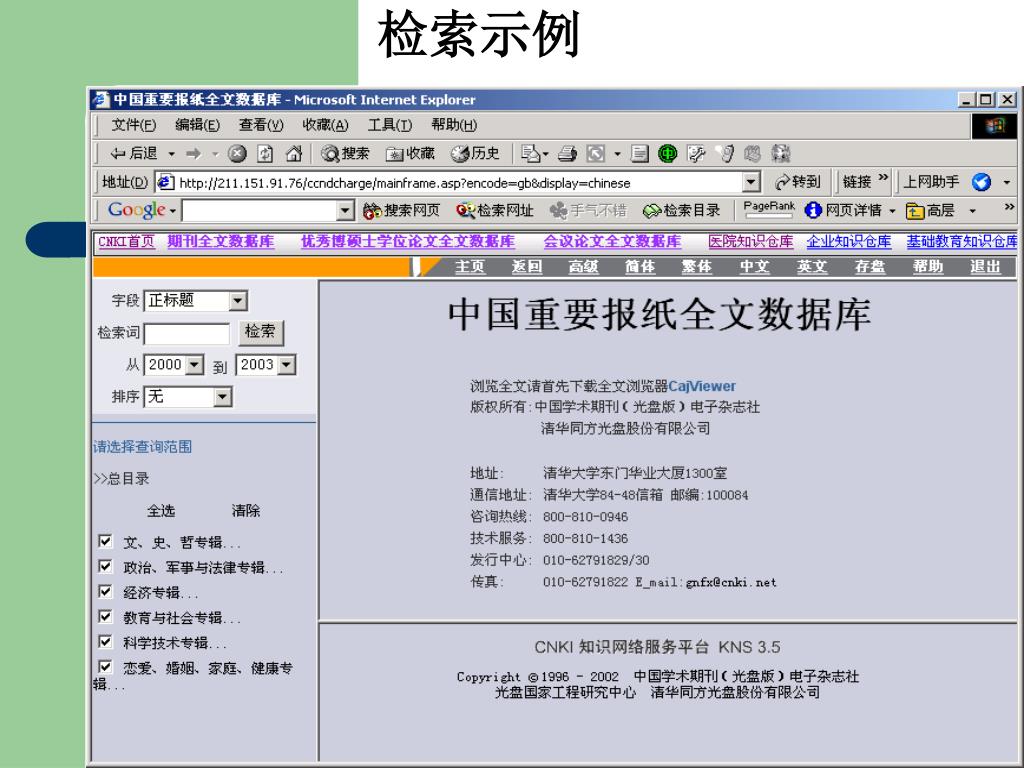Open the 网页详情 dropdown arrow
Viewport: 1024px width, 768px height.
coord(892,211)
